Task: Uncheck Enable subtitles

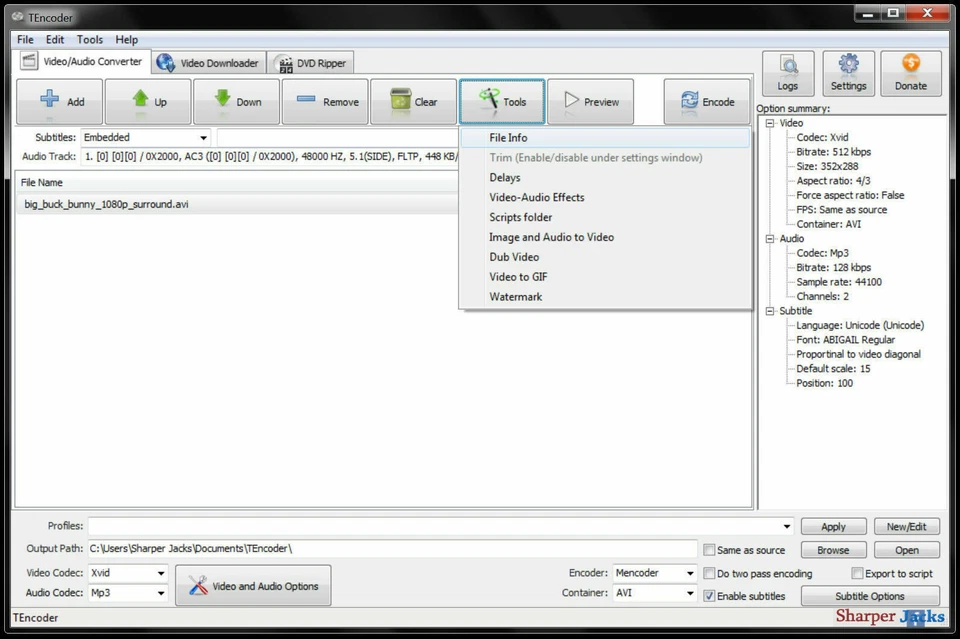Action: point(709,596)
